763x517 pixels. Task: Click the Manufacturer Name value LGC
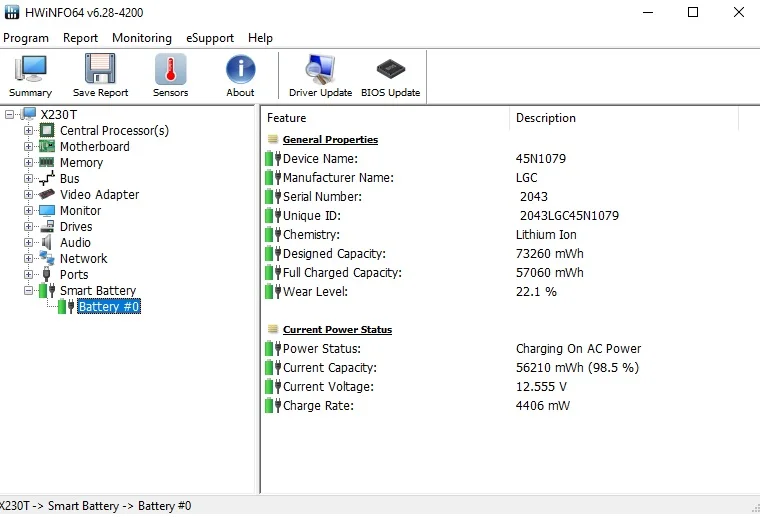(527, 178)
